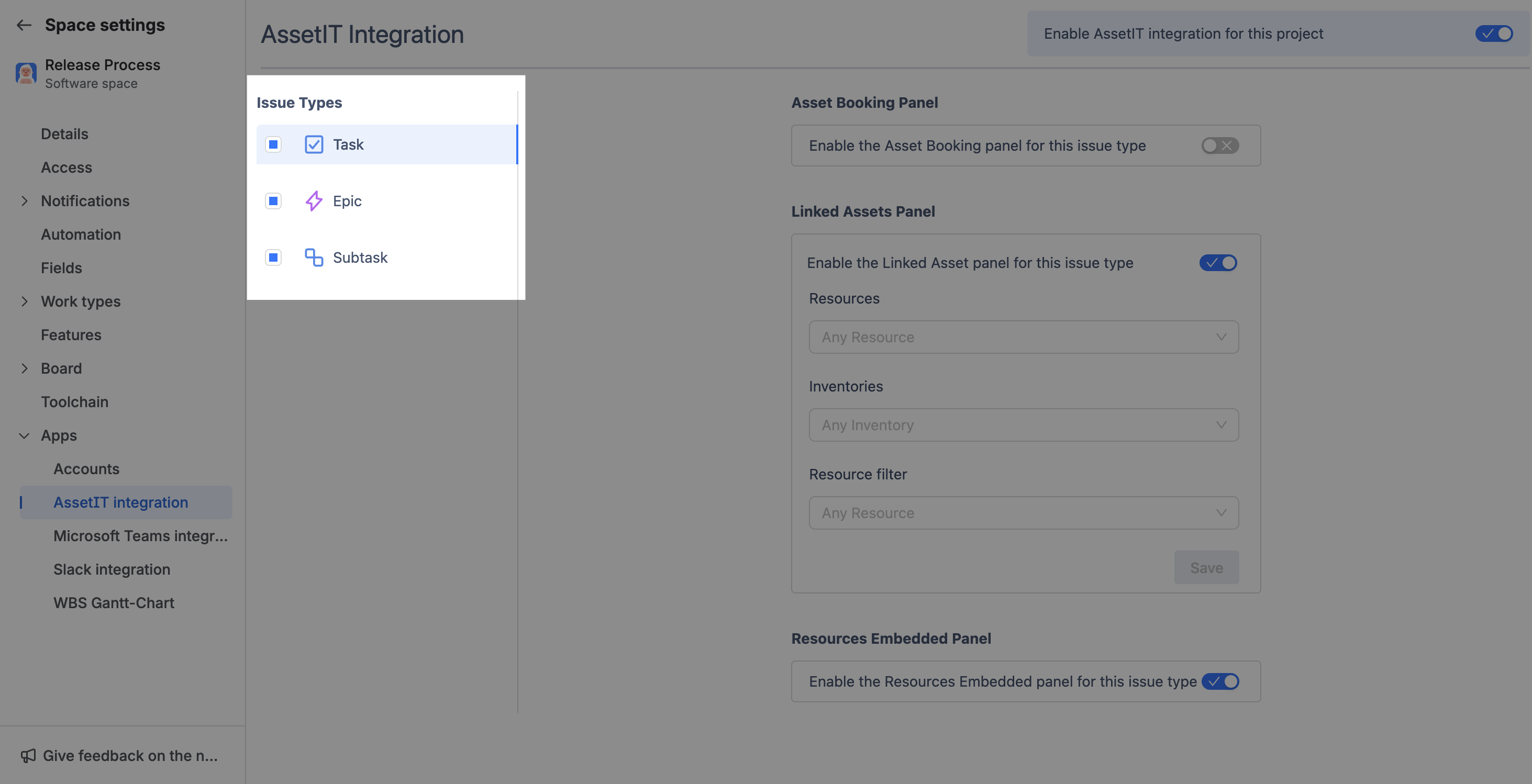The image size is (1532, 784).
Task: Click the Subtask issue type icon
Action: point(314,257)
